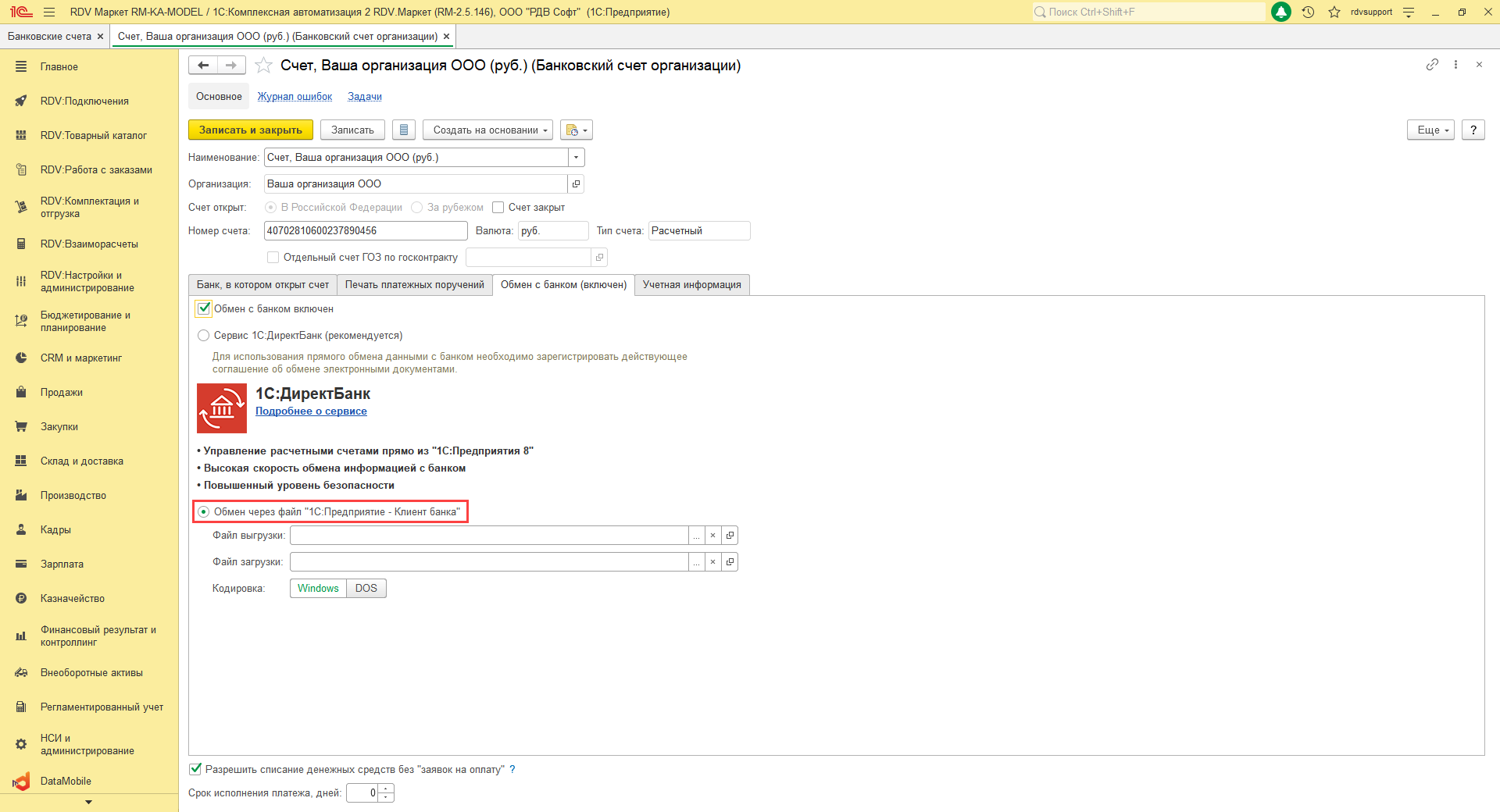This screenshot has height=812, width=1500.
Task: Open the history clock icon in title bar
Action: pyautogui.click(x=1308, y=12)
